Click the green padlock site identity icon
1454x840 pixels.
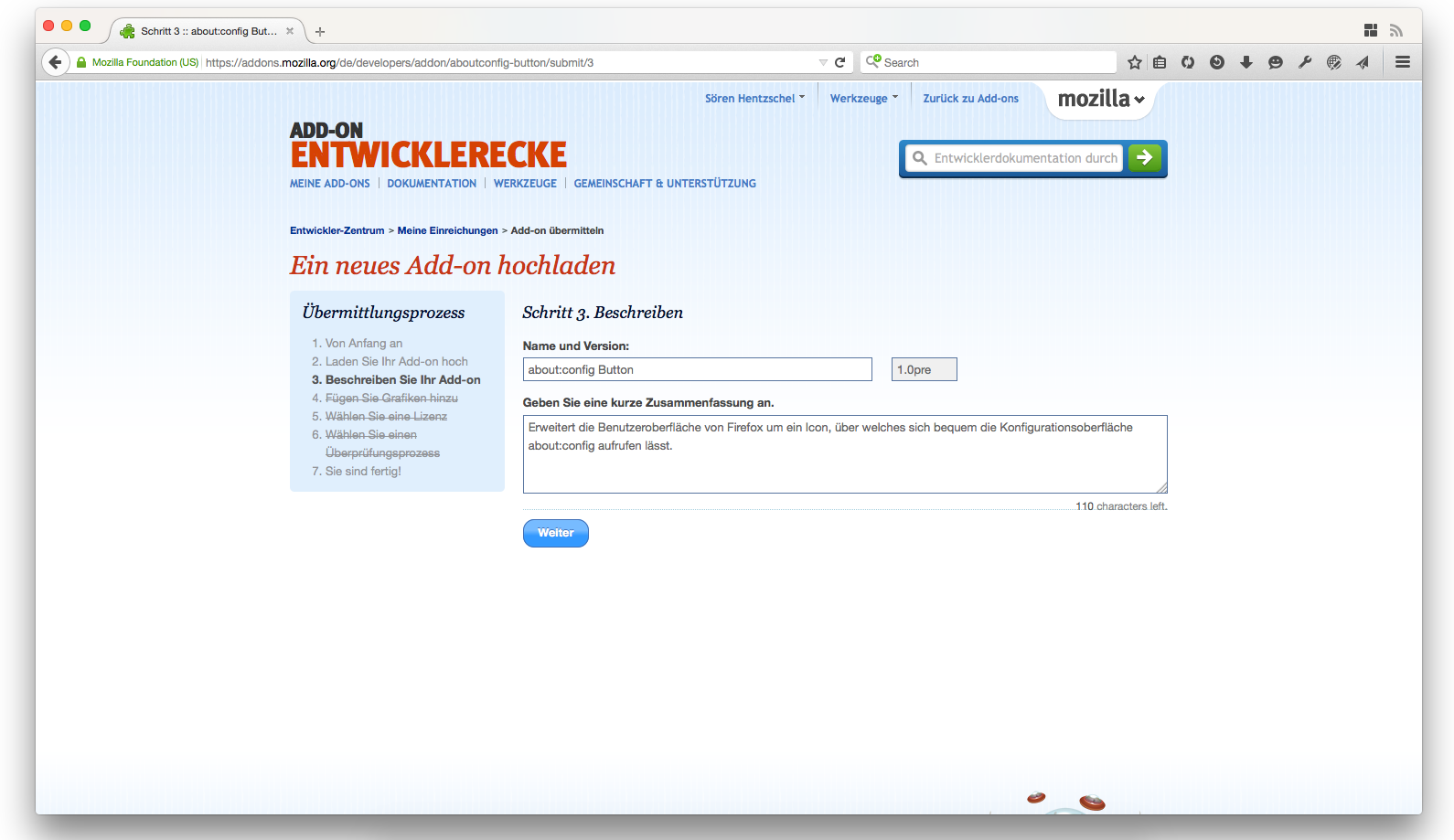tap(81, 62)
